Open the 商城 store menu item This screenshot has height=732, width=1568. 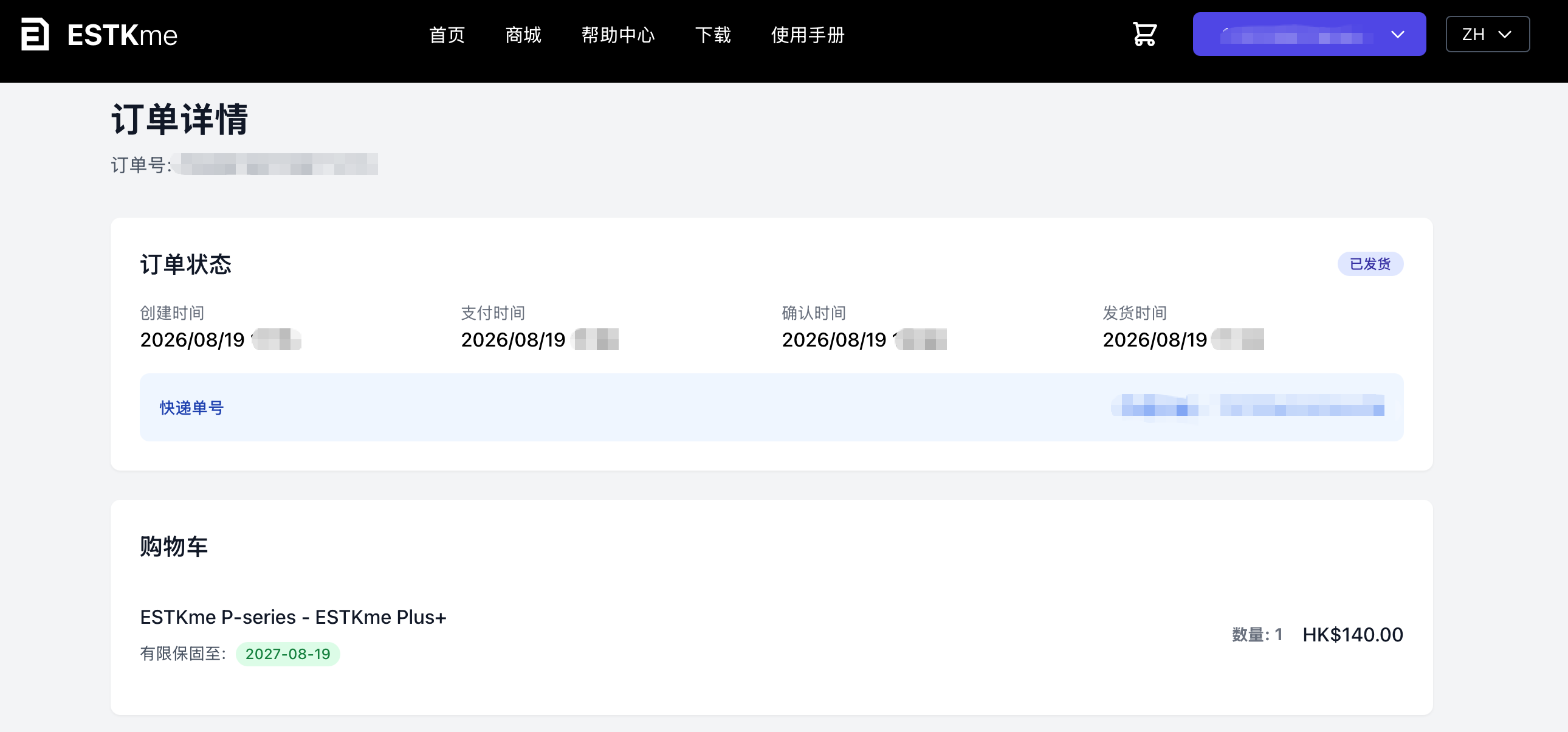pos(523,35)
